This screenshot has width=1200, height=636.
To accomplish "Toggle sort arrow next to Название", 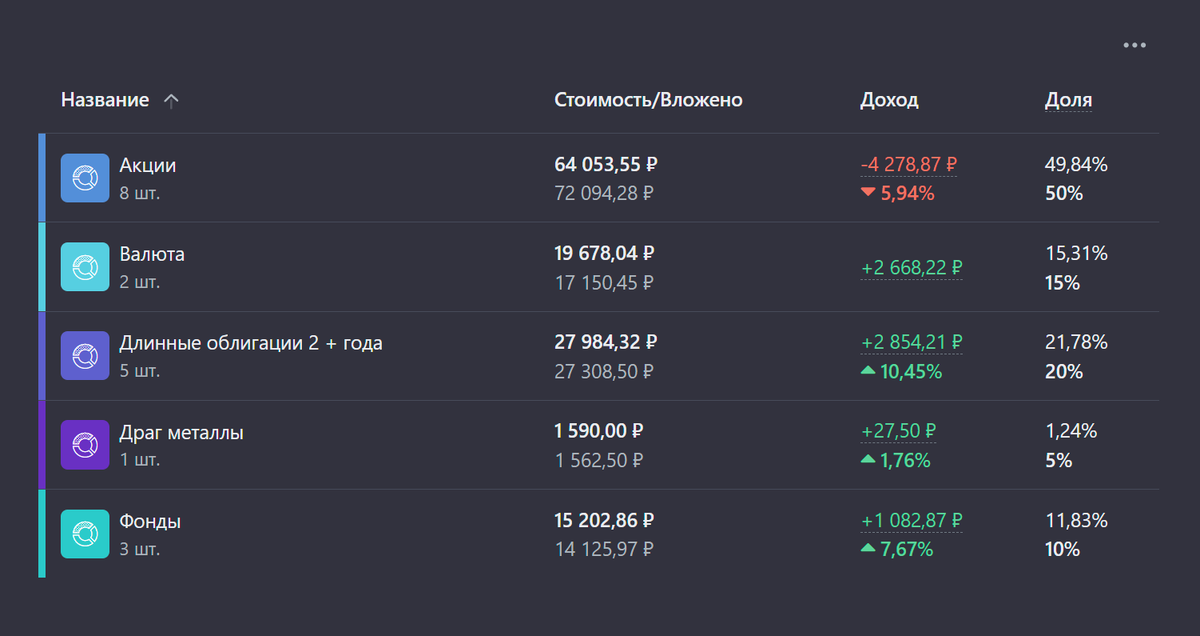I will tap(171, 100).
